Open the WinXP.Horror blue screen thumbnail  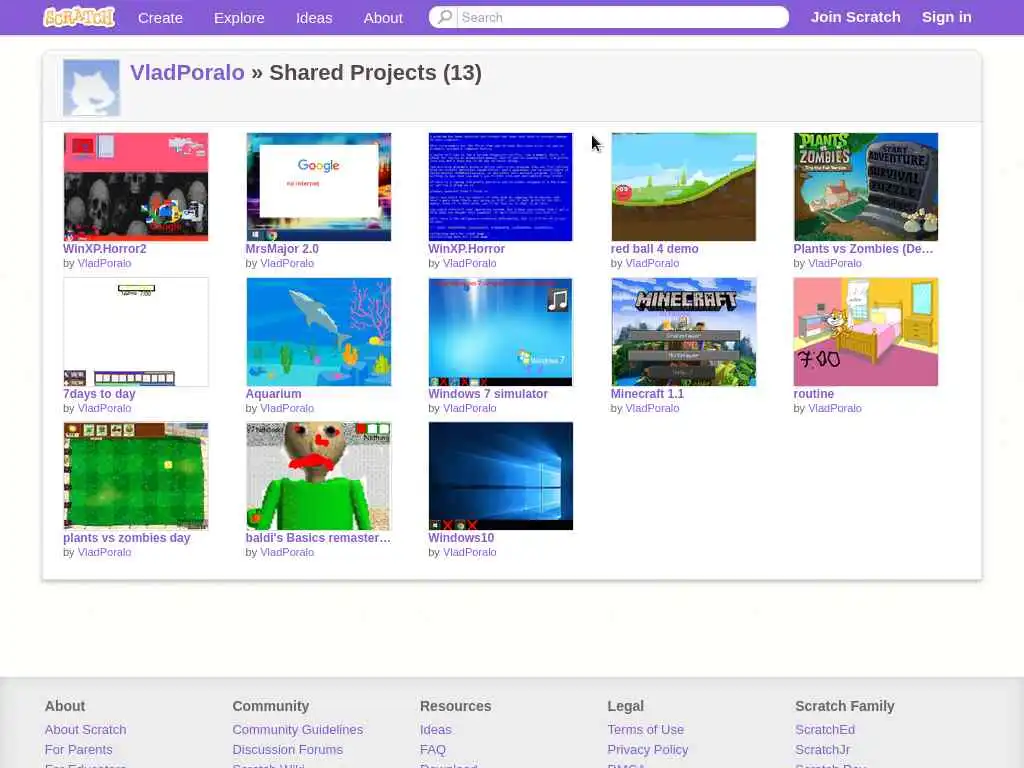(500, 187)
